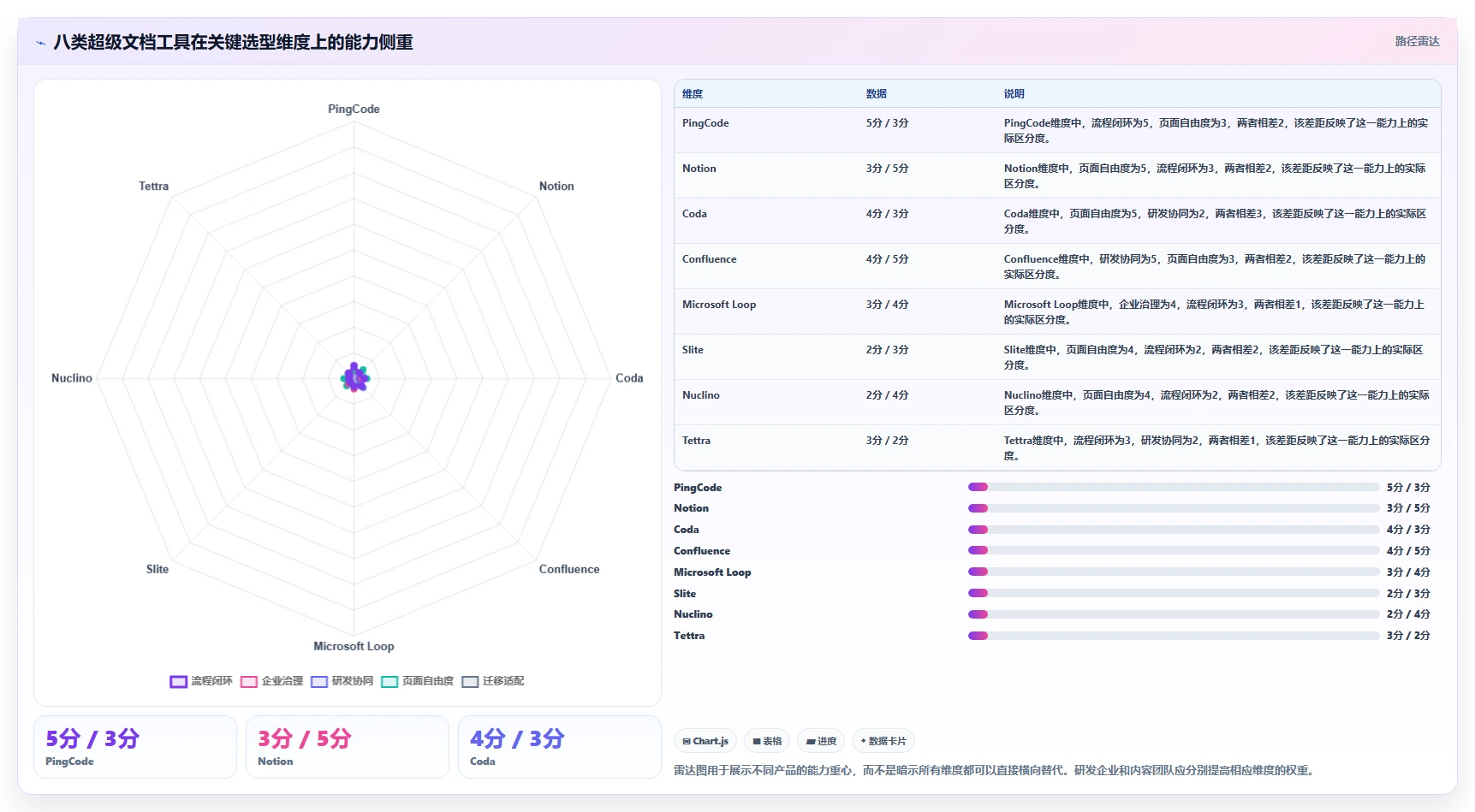Toggle the 流程闭环 legend swatch
Screen dimensions: 1475x812
(178, 682)
